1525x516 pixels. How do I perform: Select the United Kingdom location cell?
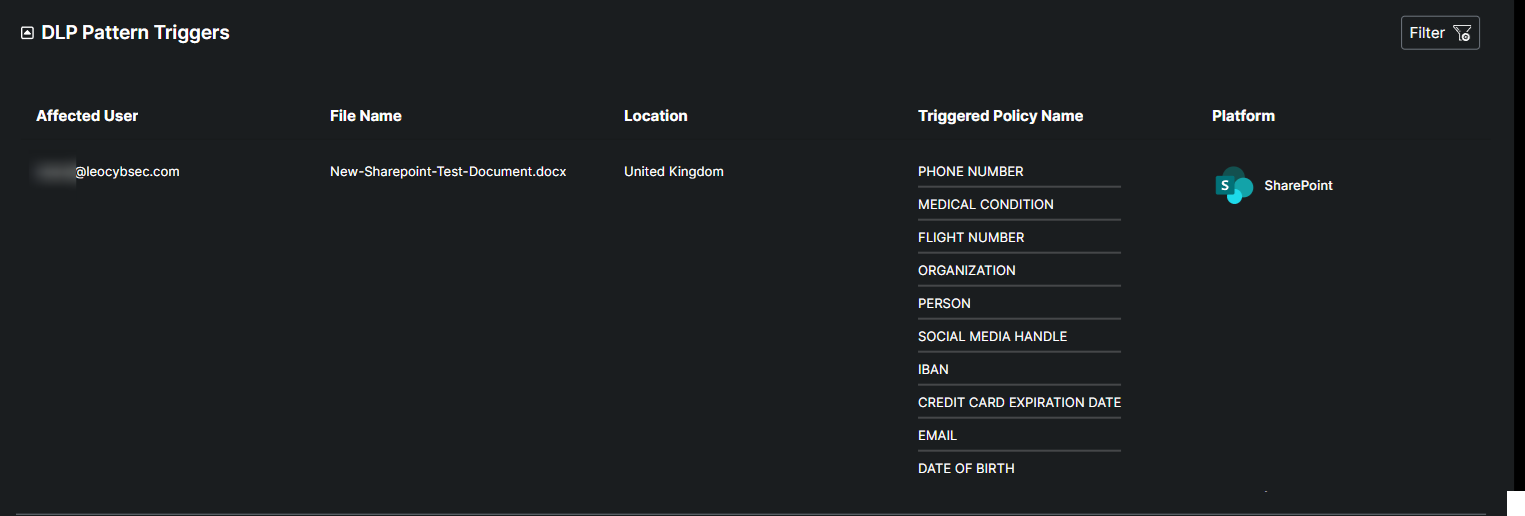673,172
